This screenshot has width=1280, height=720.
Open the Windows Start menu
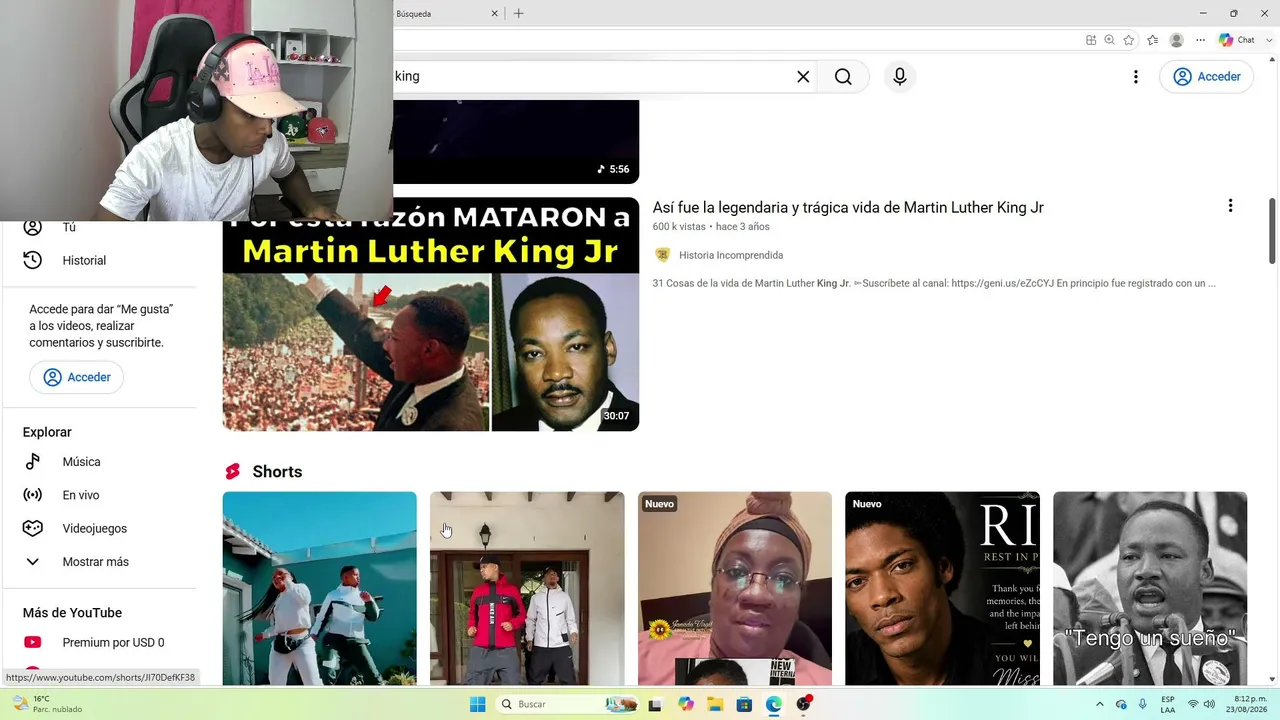point(478,704)
